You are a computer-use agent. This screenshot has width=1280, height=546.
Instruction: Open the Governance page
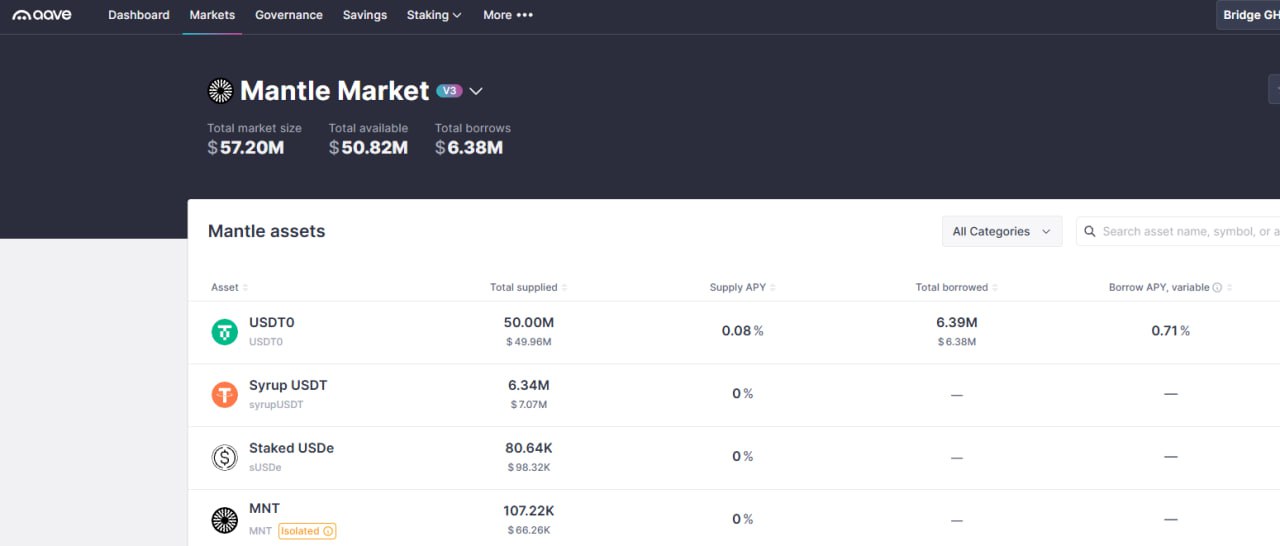pyautogui.click(x=288, y=15)
